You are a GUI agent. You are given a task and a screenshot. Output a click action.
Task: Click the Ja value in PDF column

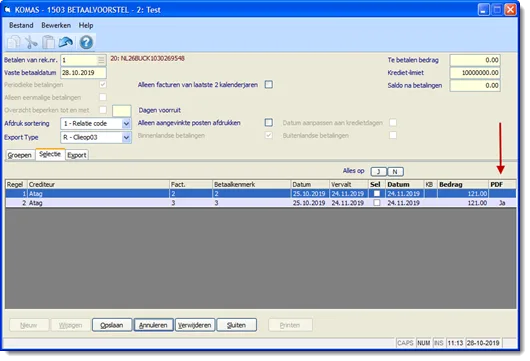click(x=502, y=203)
